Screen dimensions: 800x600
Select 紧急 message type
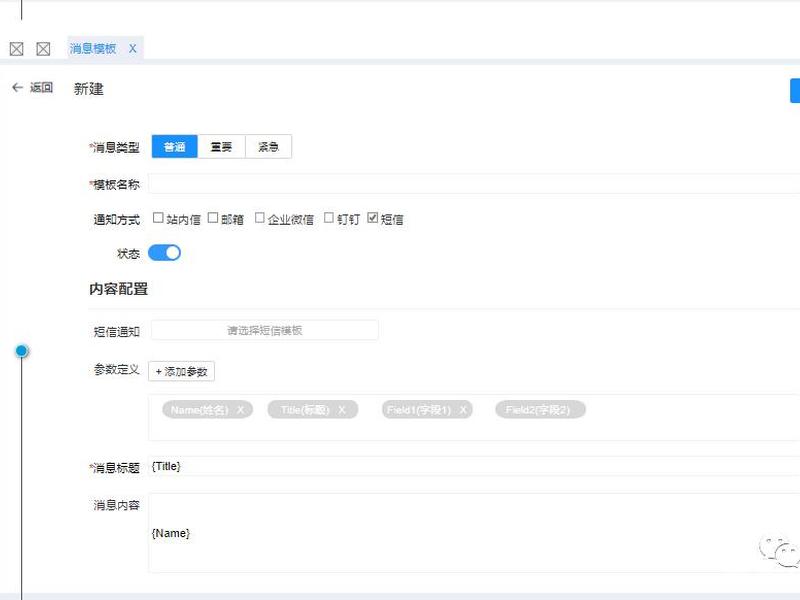pos(268,147)
